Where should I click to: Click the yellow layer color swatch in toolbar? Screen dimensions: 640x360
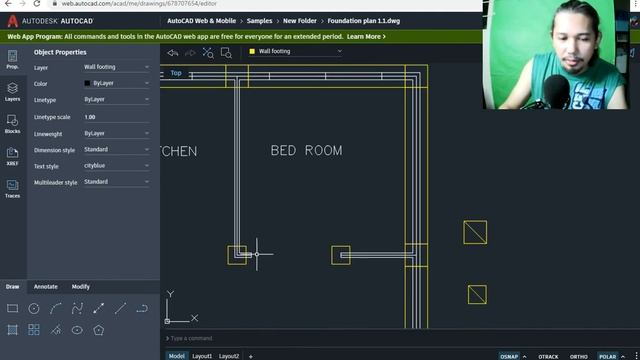252,51
